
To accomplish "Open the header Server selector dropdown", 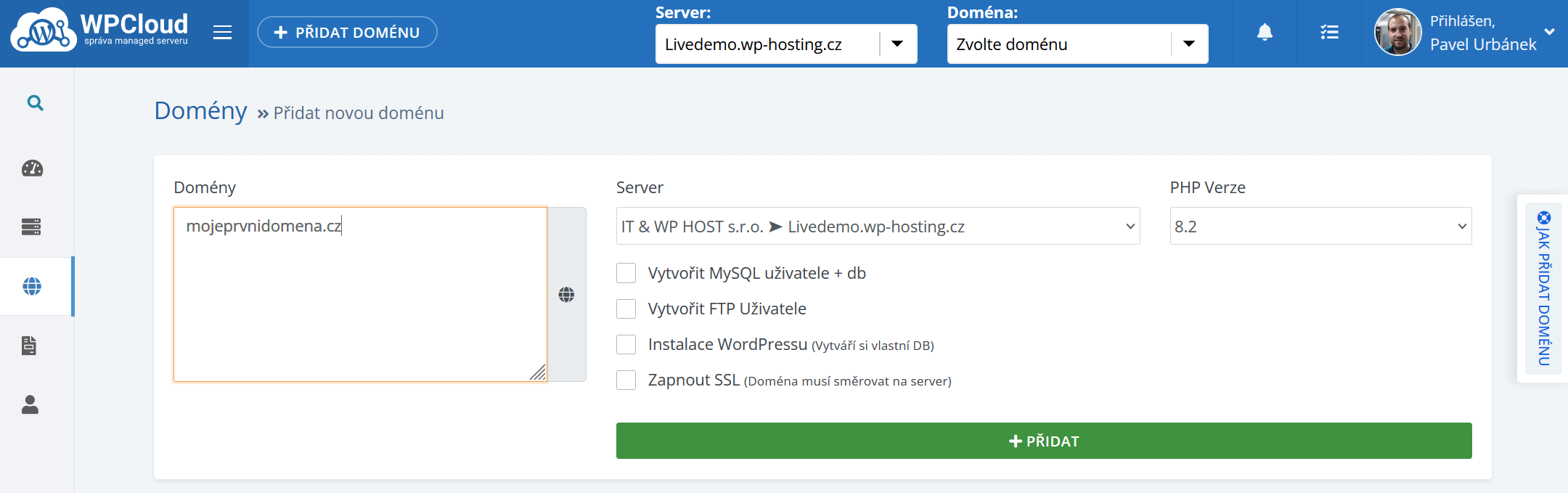I will 785,44.
